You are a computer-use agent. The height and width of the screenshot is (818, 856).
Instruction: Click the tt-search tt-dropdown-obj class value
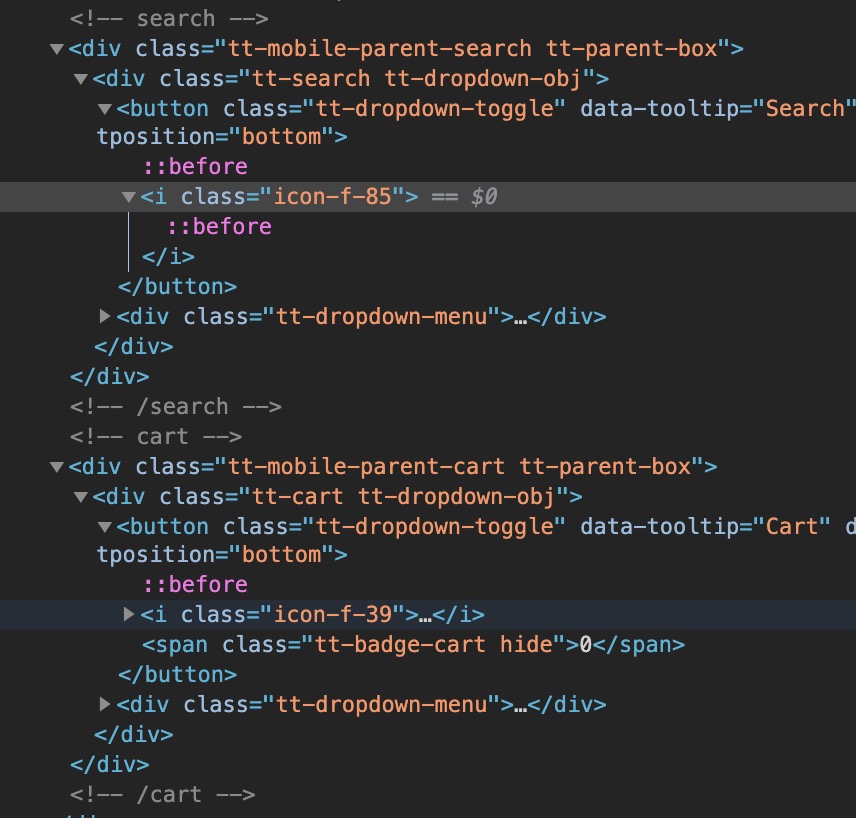coord(417,79)
